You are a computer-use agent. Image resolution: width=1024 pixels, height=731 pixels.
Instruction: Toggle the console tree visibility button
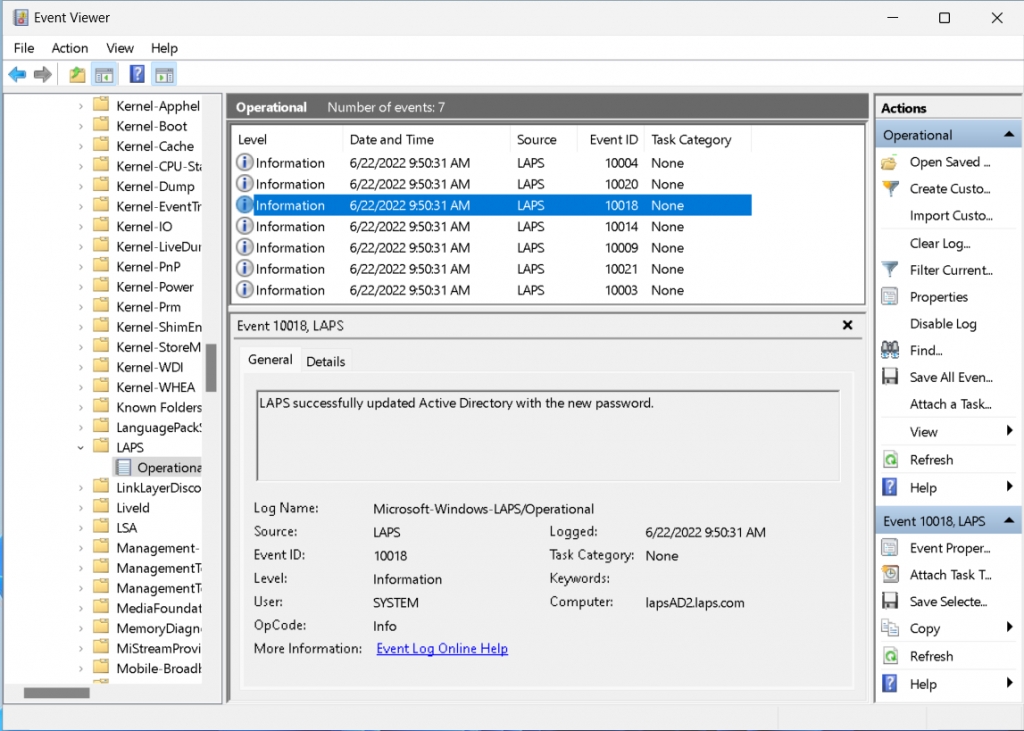(x=105, y=74)
